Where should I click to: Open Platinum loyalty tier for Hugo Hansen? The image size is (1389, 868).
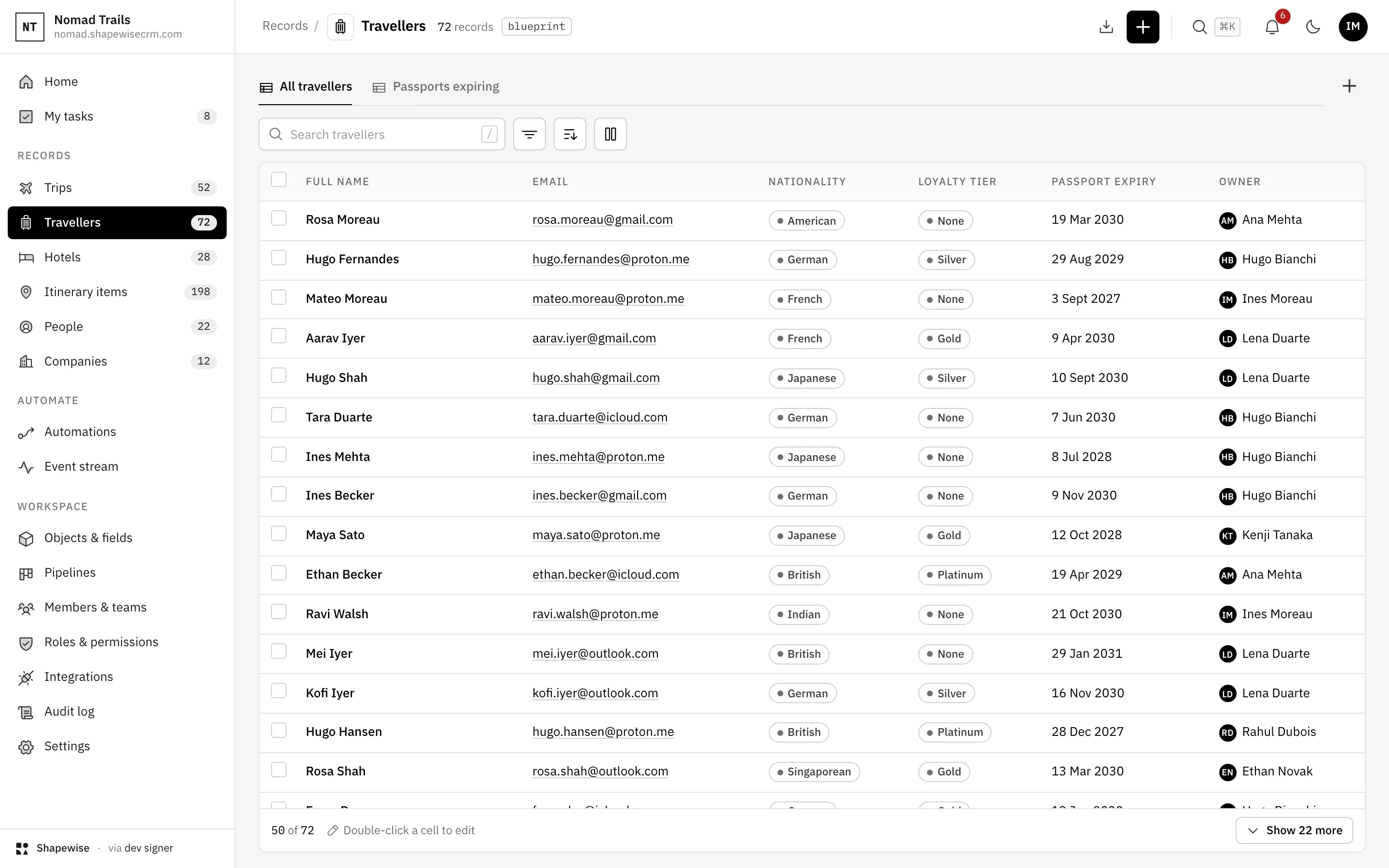(x=954, y=732)
